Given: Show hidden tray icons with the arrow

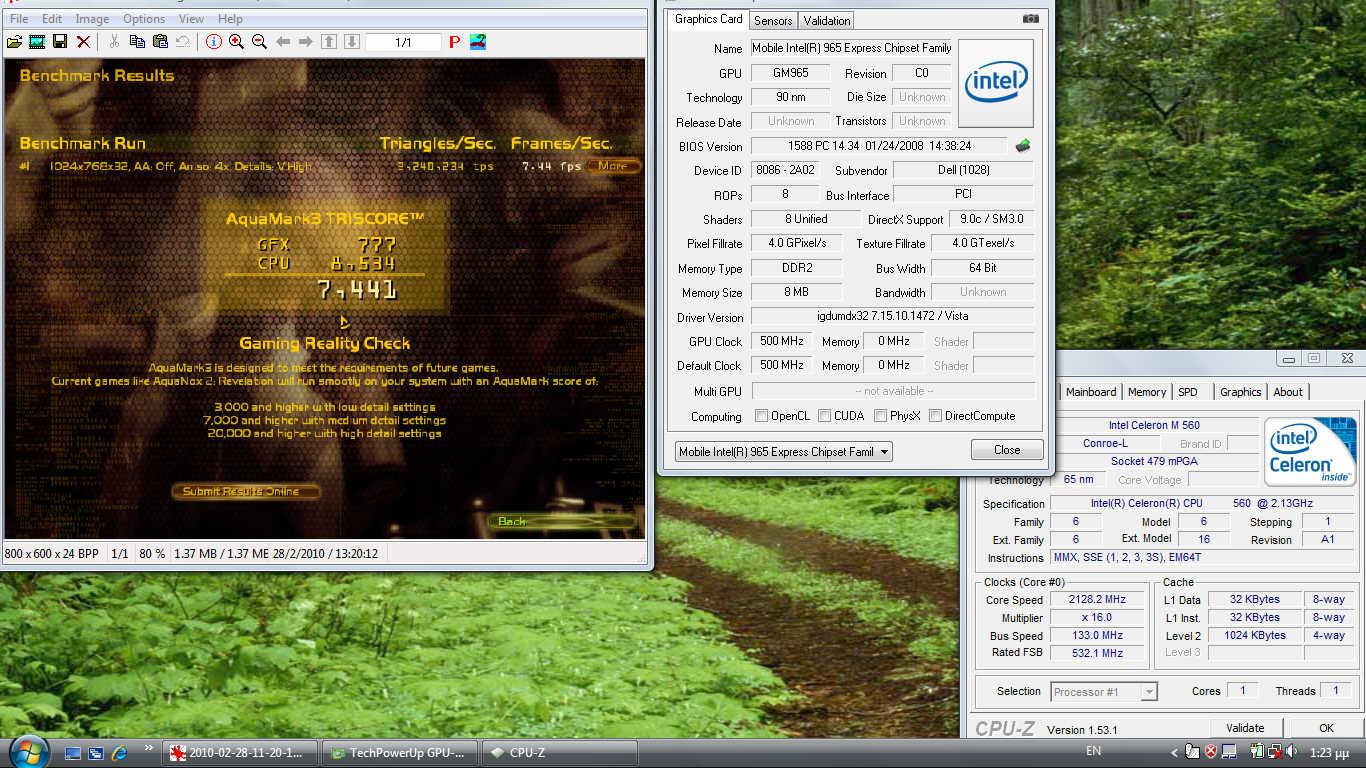Looking at the screenshot, I should pos(1175,752).
